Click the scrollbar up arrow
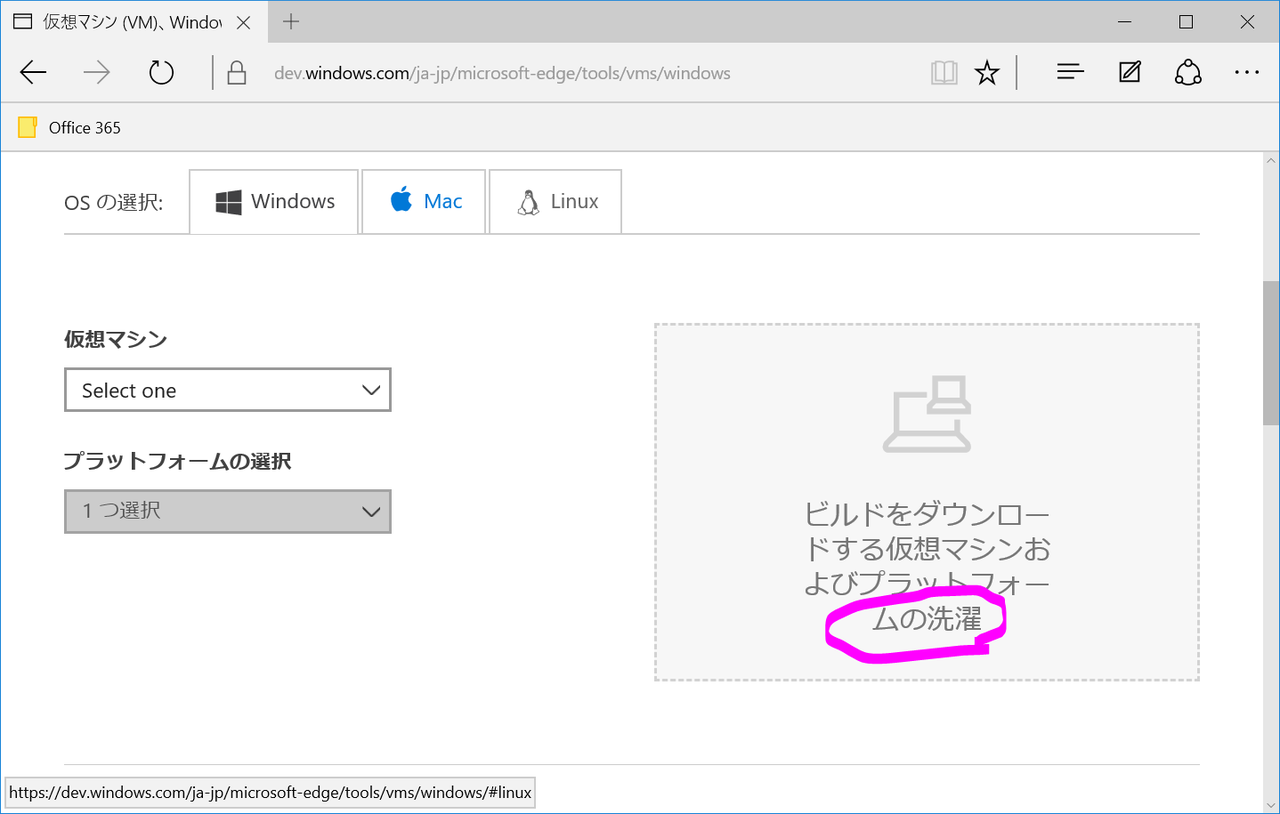This screenshot has width=1280, height=814. click(x=1271, y=162)
